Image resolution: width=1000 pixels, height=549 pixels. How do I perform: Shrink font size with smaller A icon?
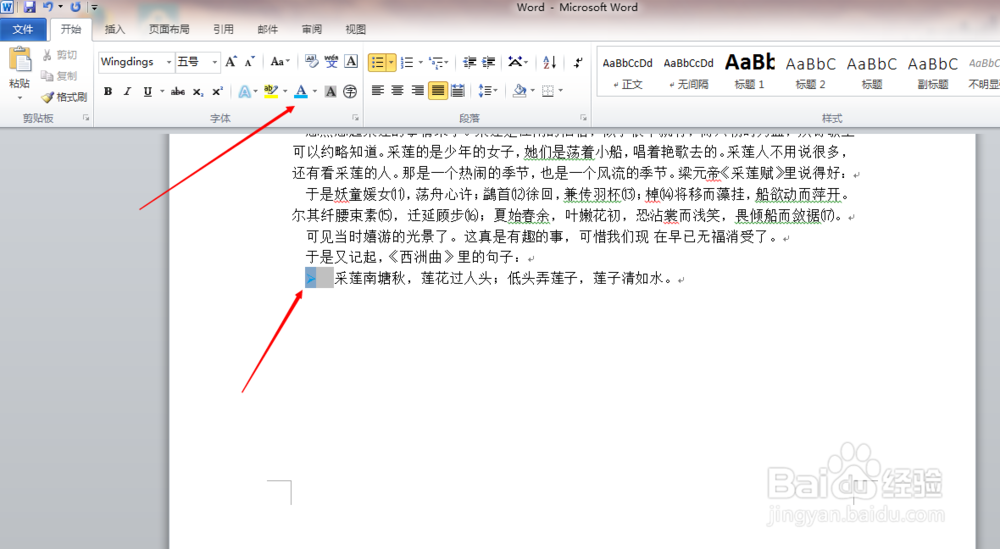250,62
